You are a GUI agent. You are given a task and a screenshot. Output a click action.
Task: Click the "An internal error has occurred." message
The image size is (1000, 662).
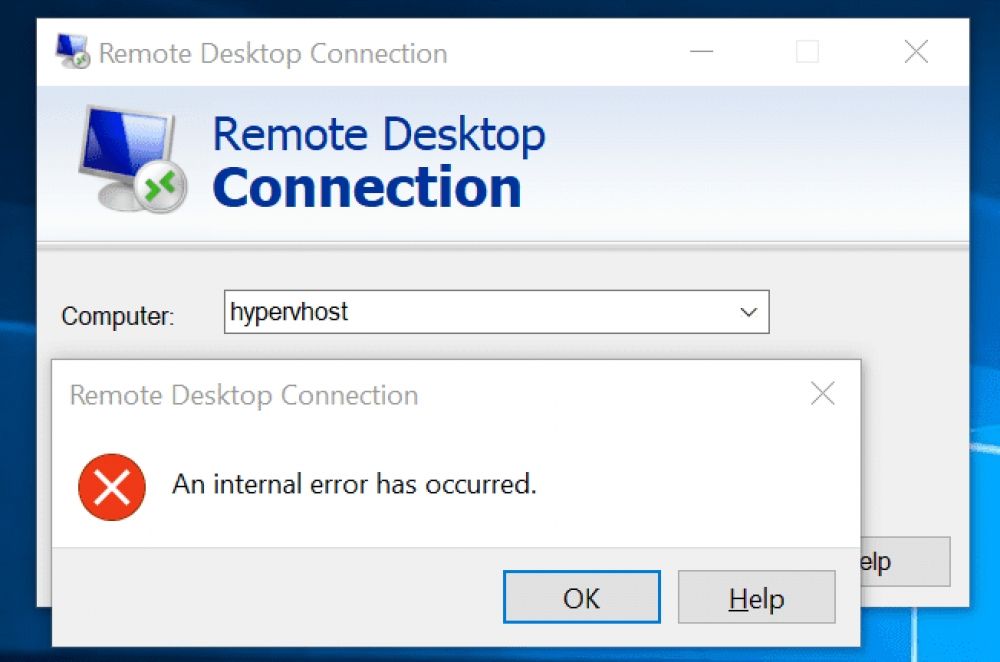[354, 485]
